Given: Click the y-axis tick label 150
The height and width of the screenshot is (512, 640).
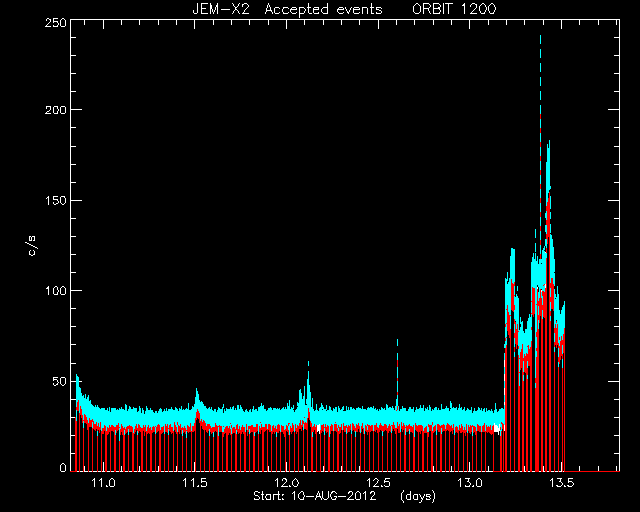Looking at the screenshot, I should [x=56, y=200].
